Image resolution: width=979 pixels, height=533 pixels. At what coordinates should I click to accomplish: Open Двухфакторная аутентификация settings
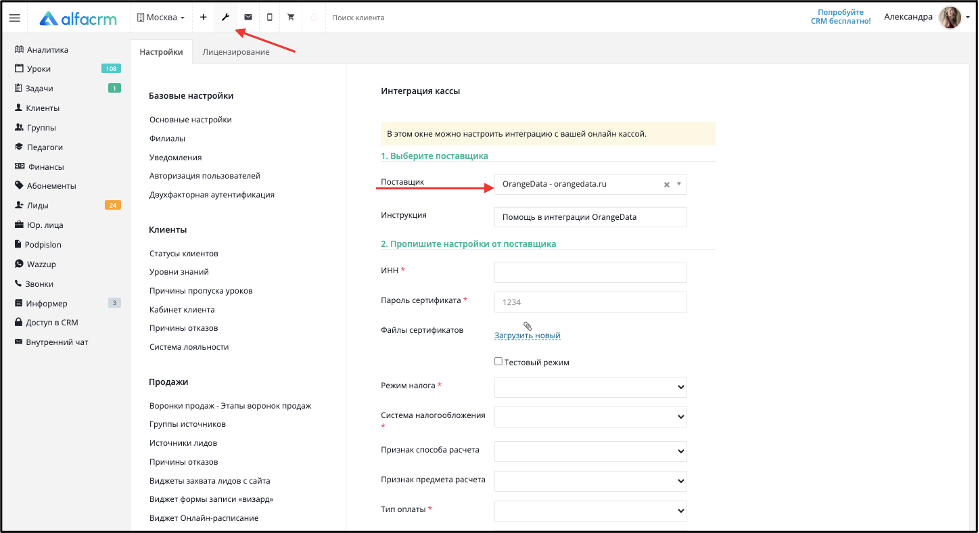[212, 195]
